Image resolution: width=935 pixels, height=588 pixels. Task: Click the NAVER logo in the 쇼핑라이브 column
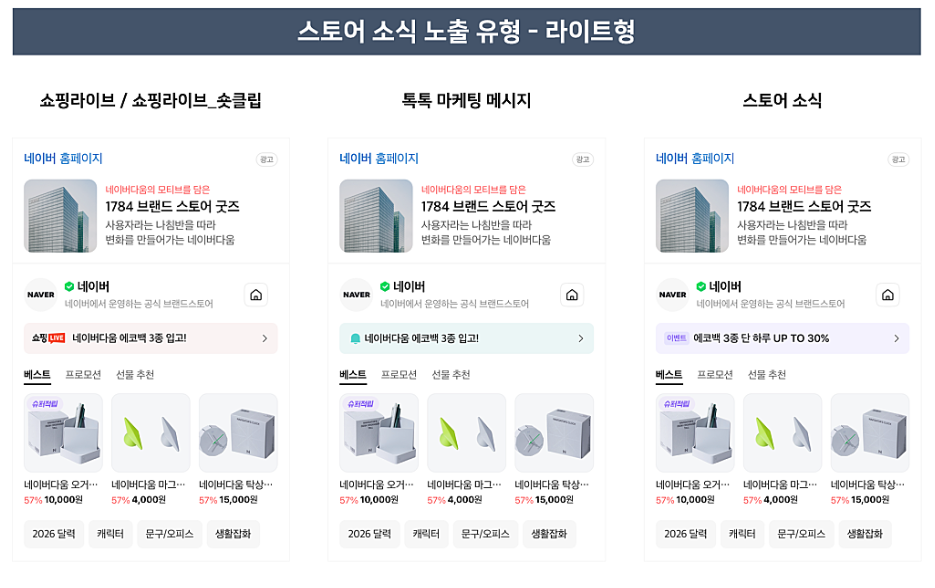(x=41, y=295)
